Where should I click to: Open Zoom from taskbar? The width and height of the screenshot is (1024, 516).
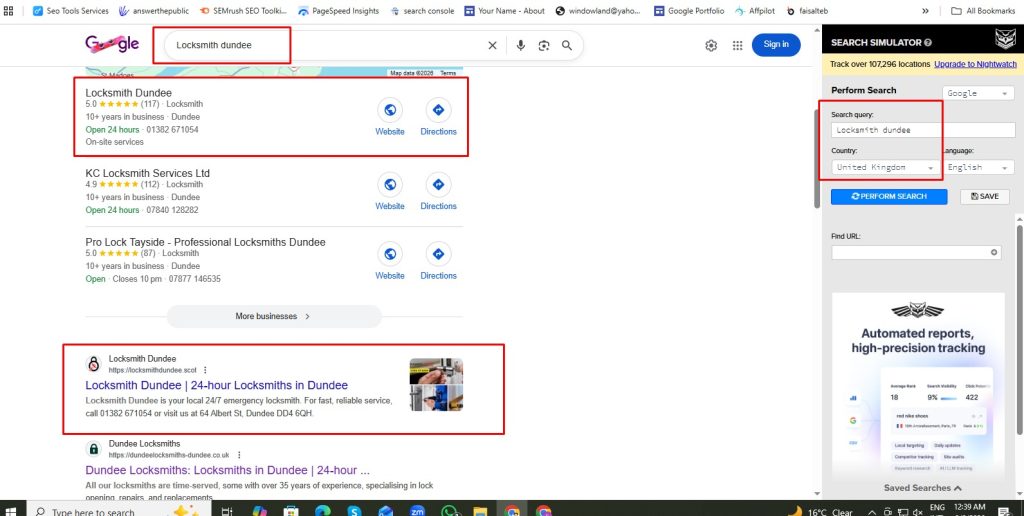(x=417, y=511)
